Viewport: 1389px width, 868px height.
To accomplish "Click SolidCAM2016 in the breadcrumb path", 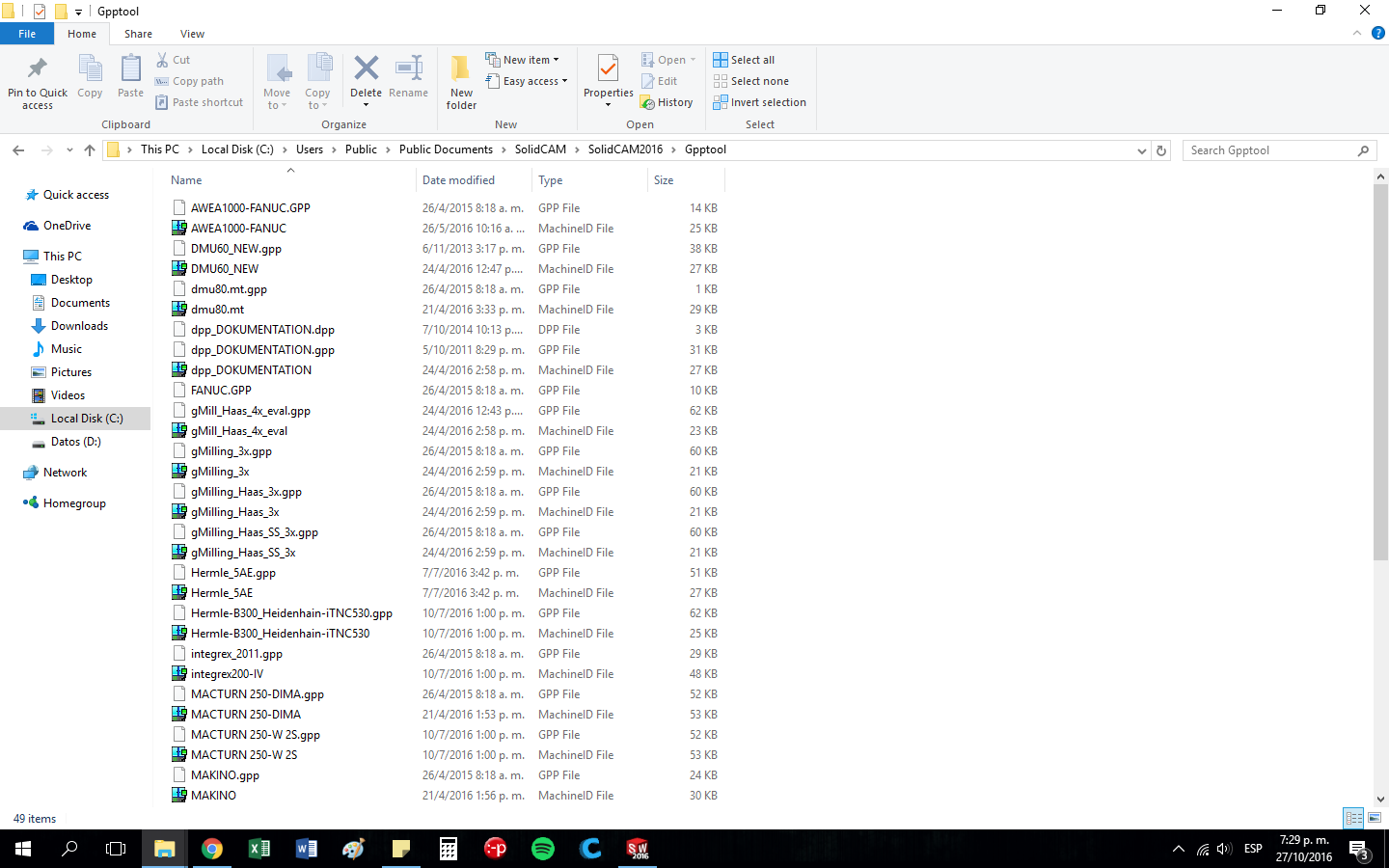I will tap(625, 149).
